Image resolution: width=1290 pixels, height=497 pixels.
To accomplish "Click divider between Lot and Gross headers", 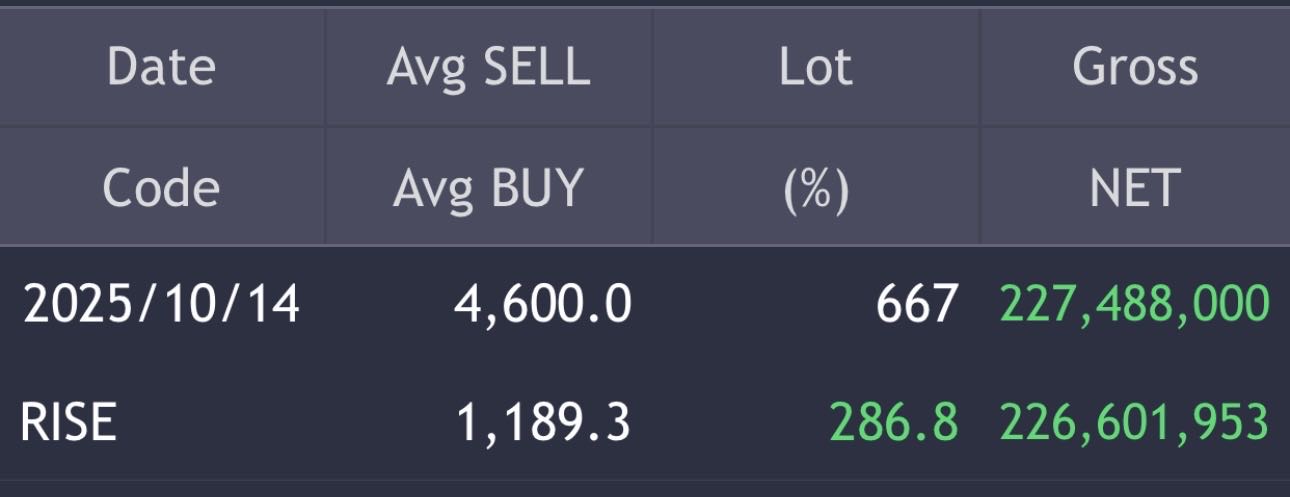I will pos(979,68).
